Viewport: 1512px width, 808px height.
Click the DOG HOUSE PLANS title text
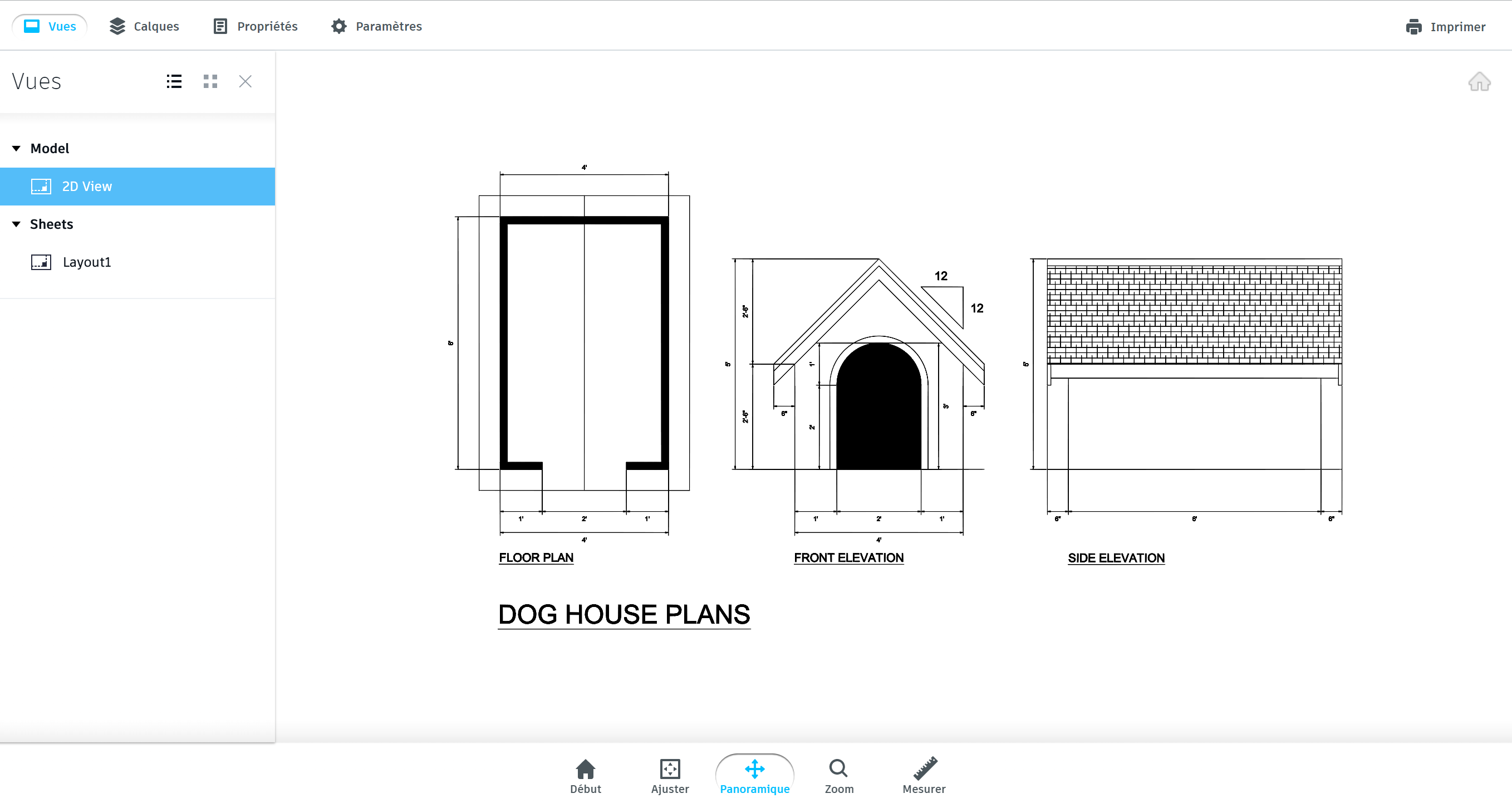624,614
